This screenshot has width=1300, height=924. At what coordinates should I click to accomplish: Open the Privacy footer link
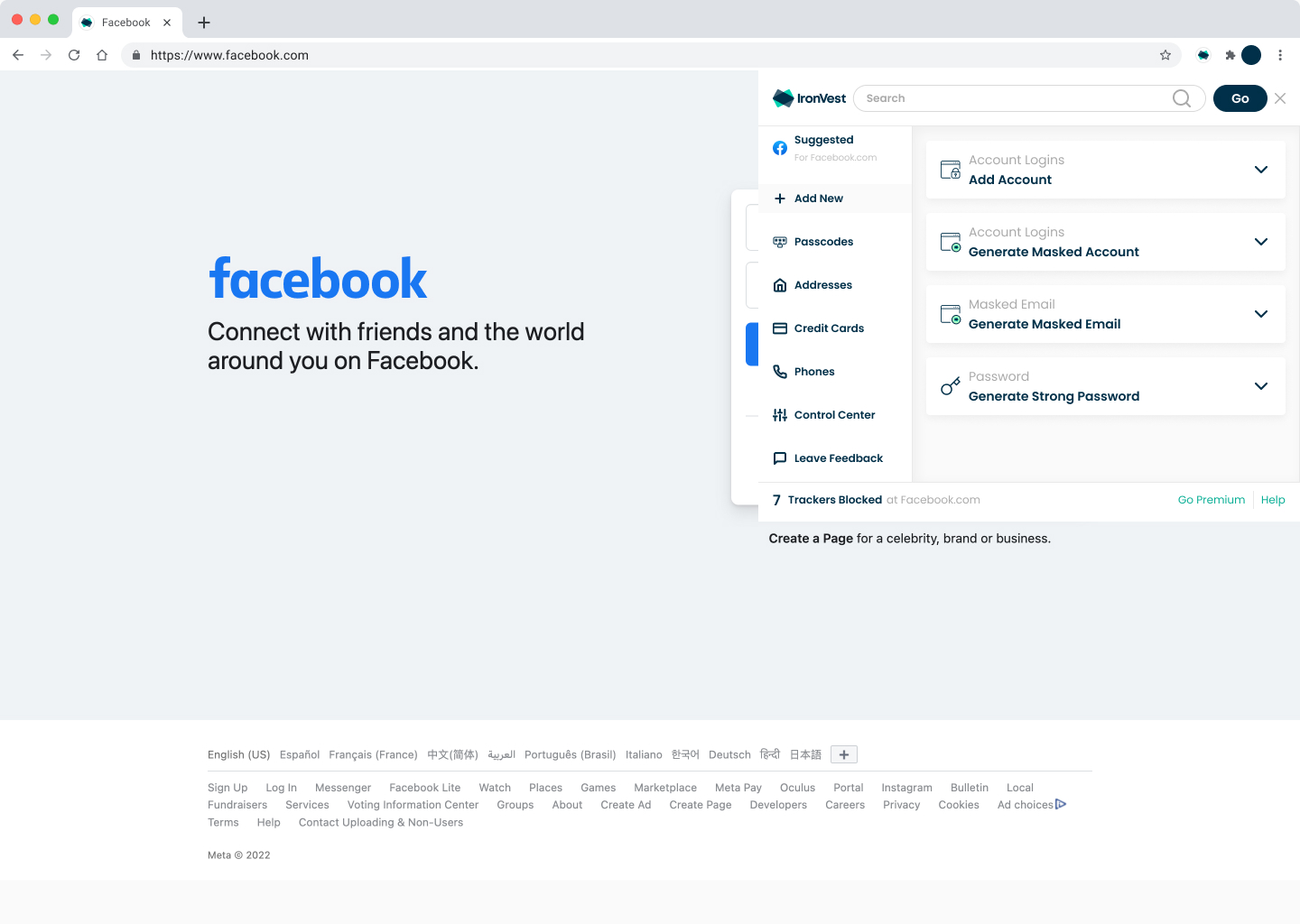click(901, 805)
